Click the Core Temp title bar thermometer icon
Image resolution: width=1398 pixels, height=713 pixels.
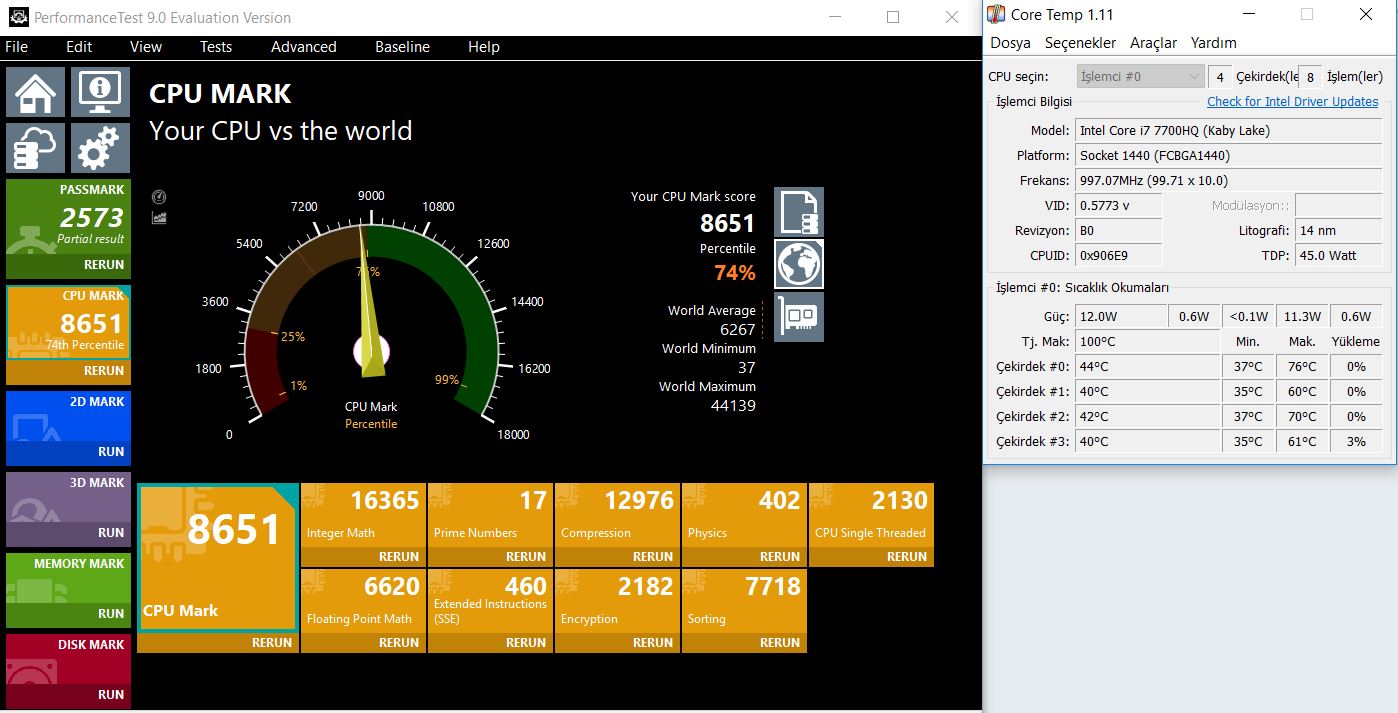tap(996, 14)
